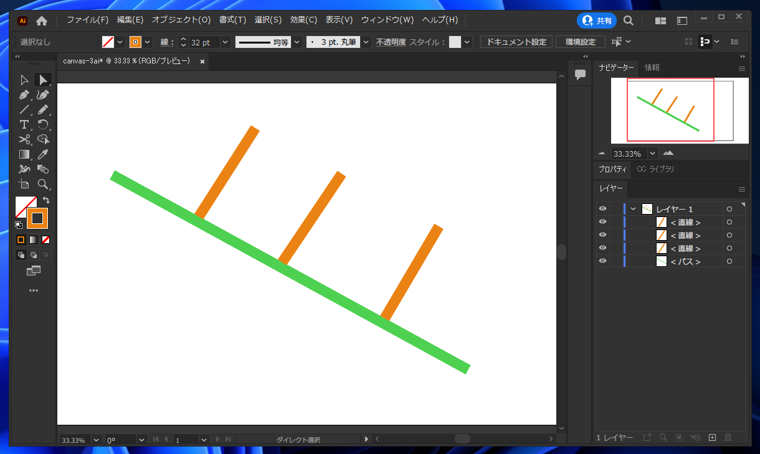
Task: Create a new layer in Layers panel
Action: coord(712,438)
